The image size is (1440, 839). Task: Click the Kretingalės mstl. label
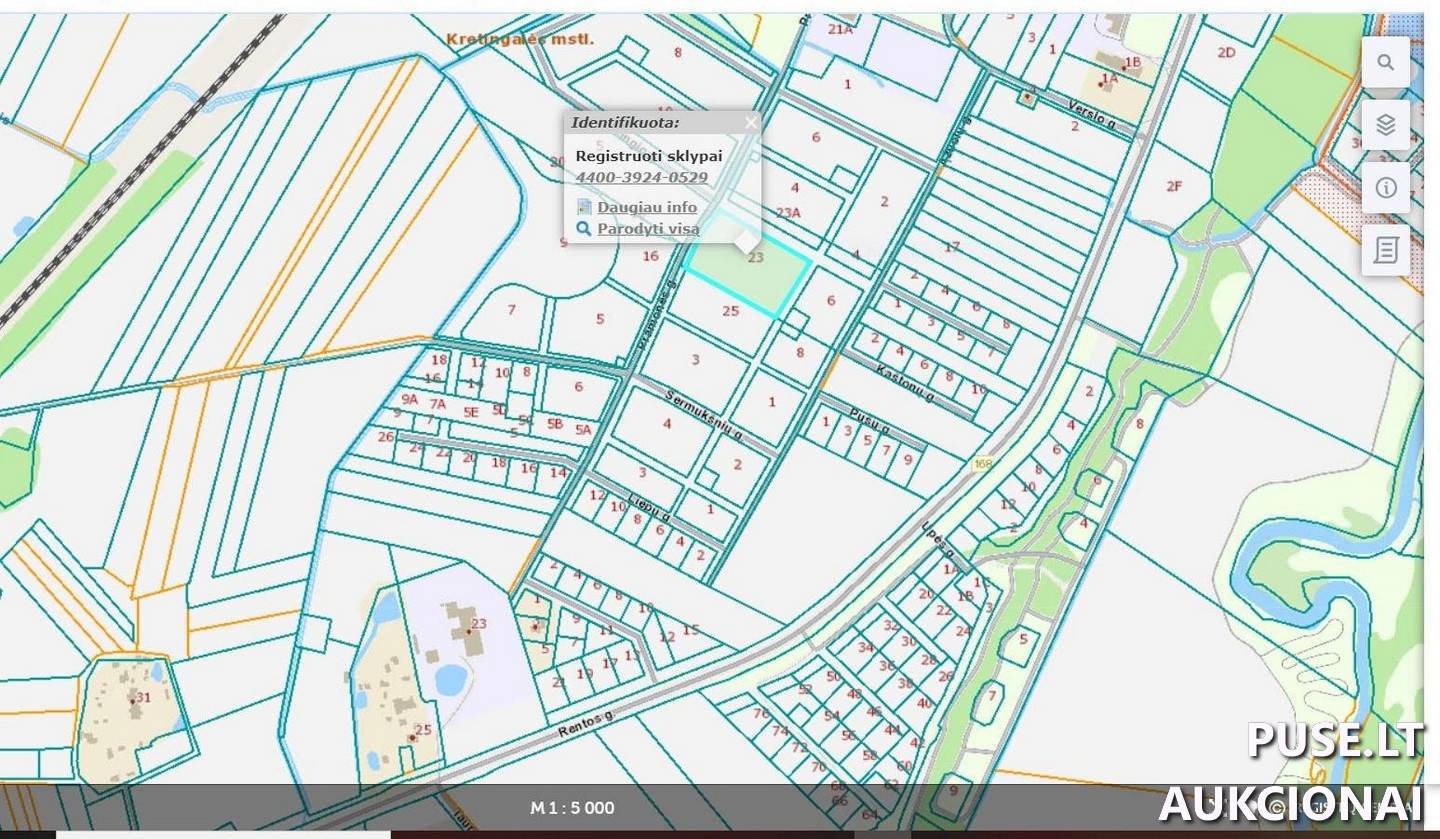(x=520, y=40)
